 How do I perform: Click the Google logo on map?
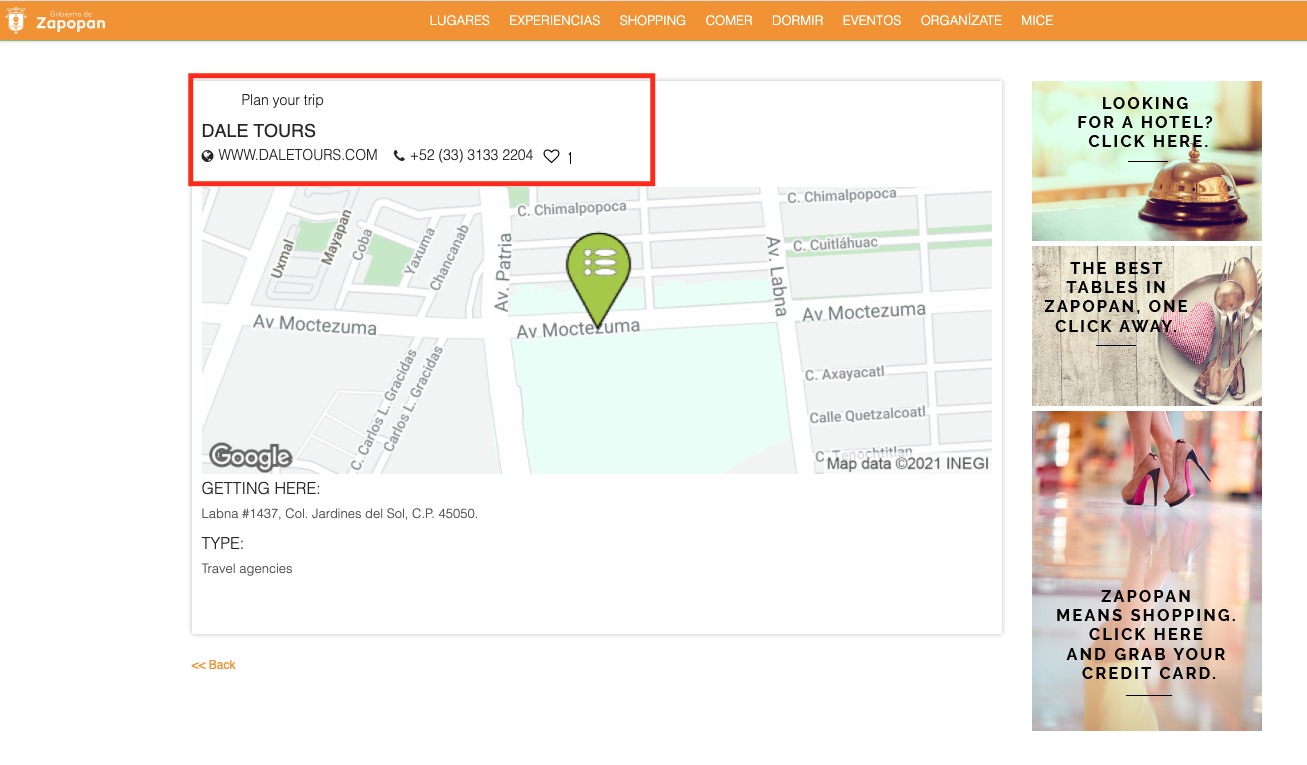pyautogui.click(x=250, y=457)
